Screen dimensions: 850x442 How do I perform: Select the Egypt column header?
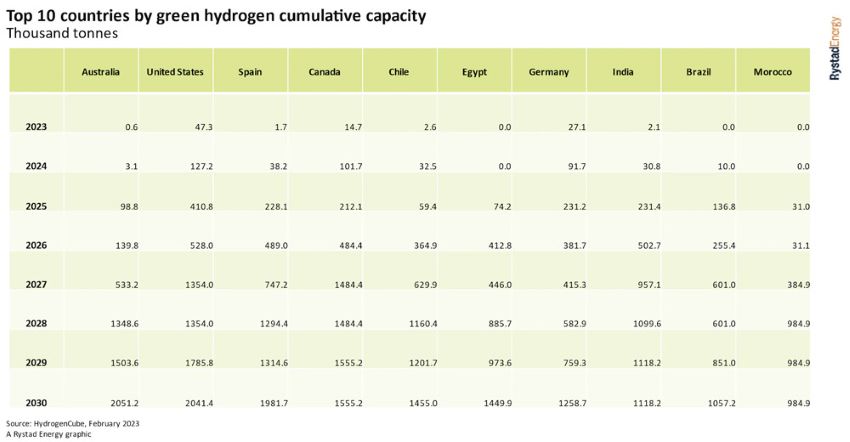click(x=474, y=72)
